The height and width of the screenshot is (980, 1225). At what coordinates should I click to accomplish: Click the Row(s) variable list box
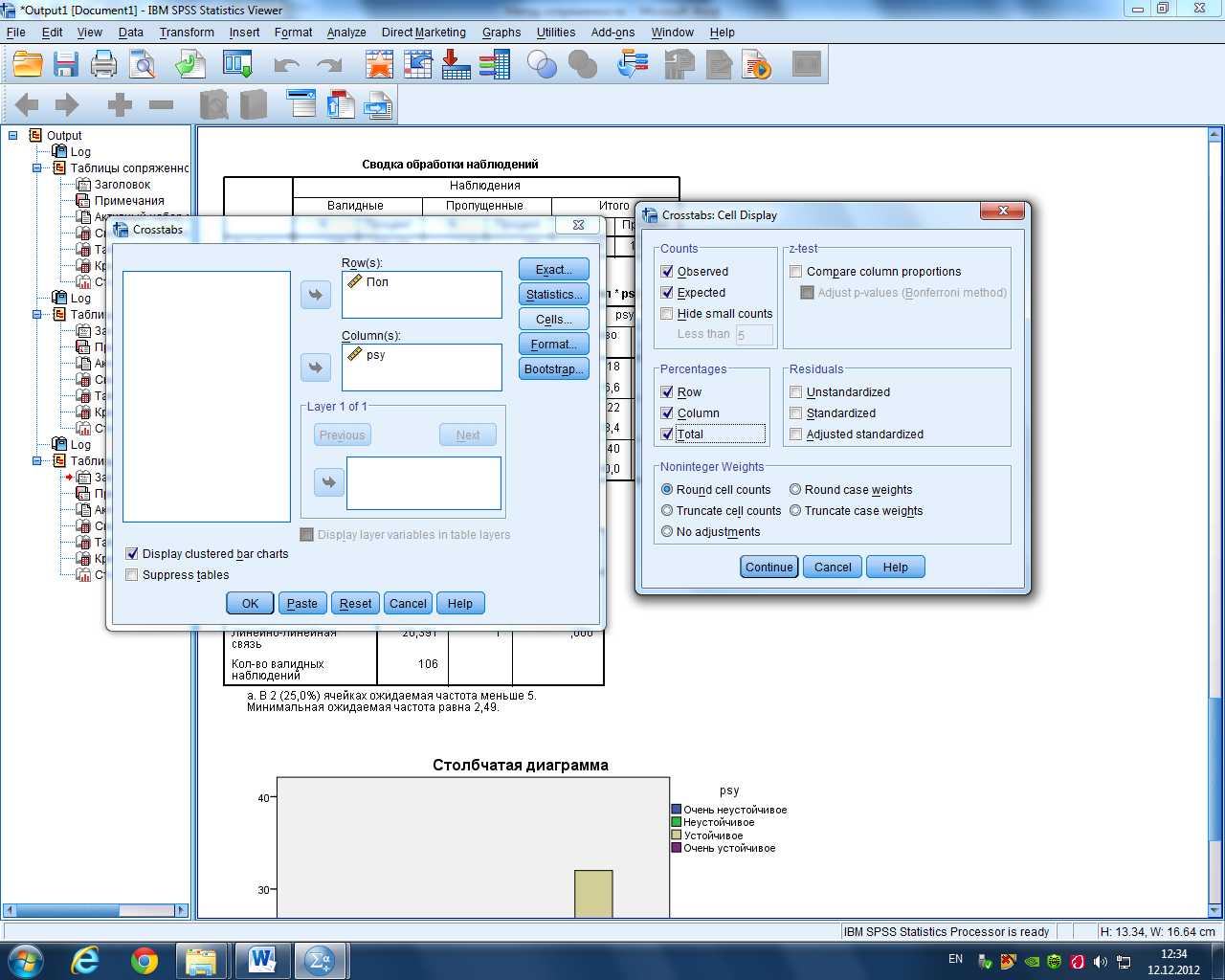pos(422,295)
